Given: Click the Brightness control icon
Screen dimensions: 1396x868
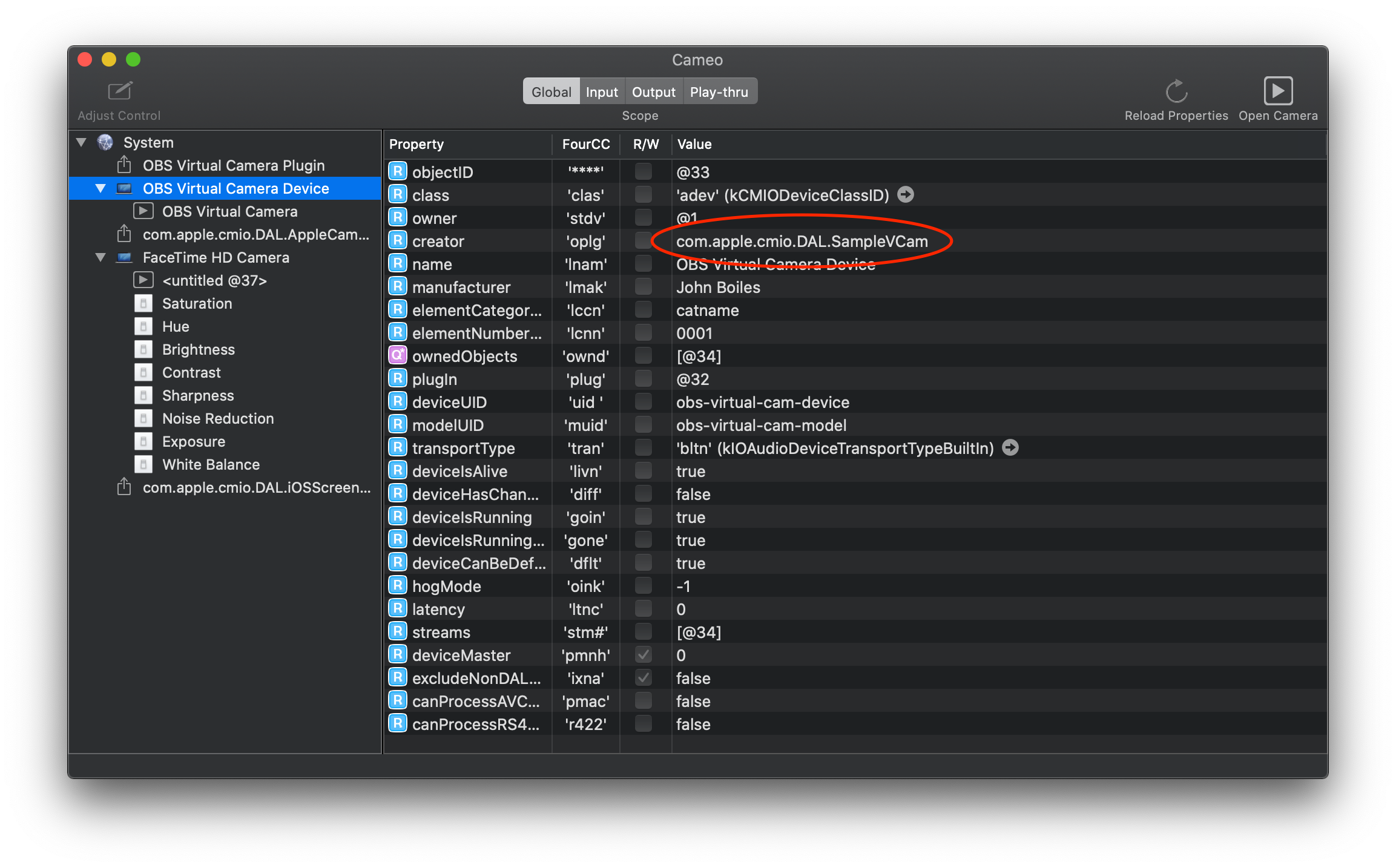Looking at the screenshot, I should point(143,349).
